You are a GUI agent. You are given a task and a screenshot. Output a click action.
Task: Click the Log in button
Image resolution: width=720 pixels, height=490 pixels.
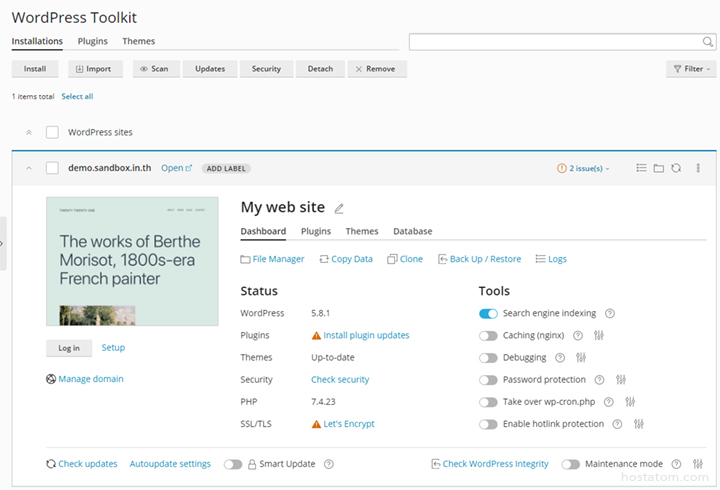pos(69,348)
